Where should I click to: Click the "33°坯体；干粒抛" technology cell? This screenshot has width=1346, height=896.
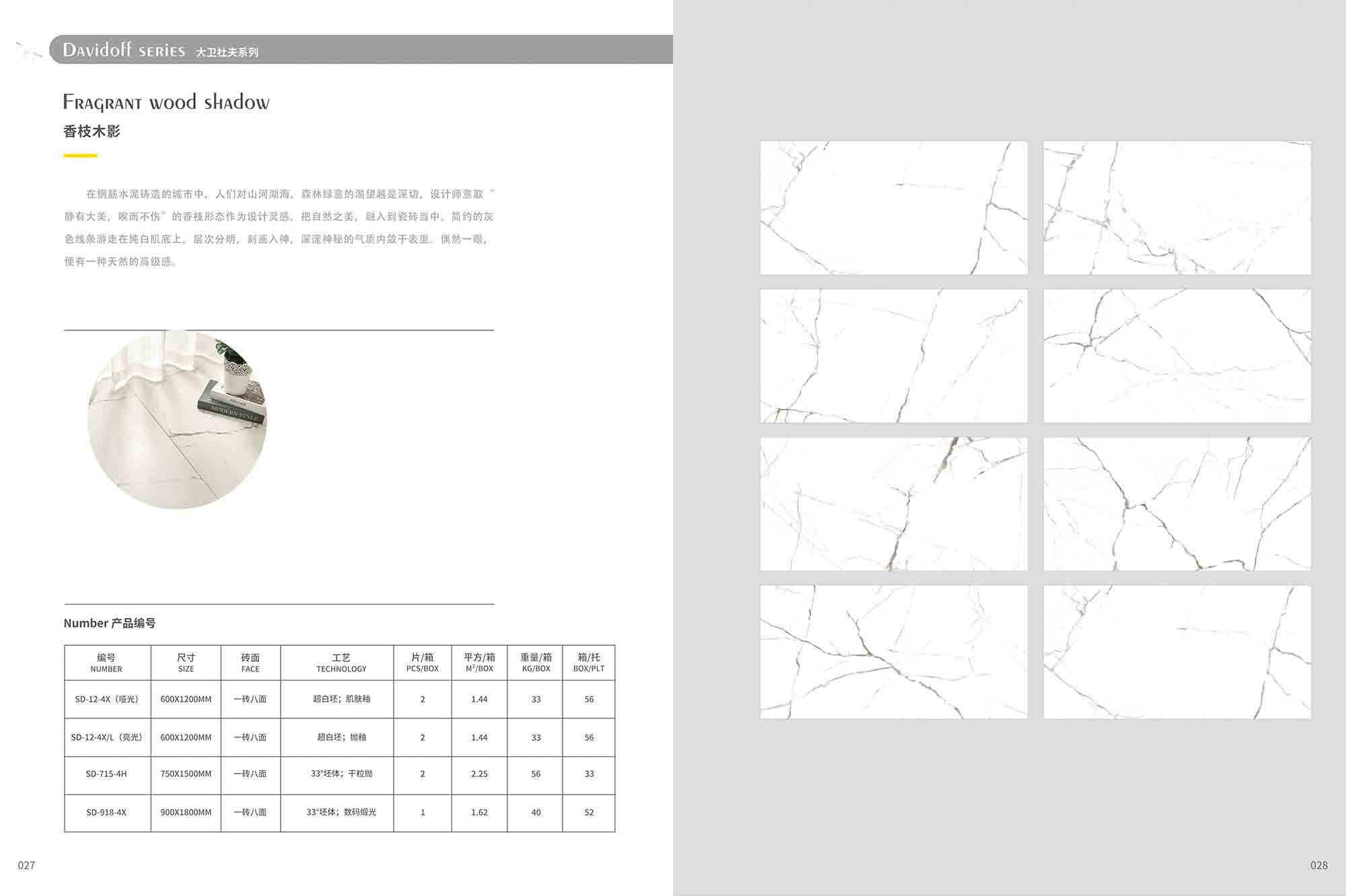[341, 774]
